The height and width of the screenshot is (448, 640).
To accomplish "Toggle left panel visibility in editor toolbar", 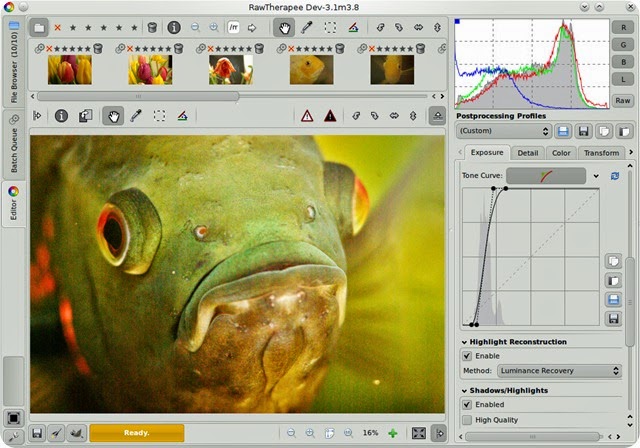I will tap(37, 116).
